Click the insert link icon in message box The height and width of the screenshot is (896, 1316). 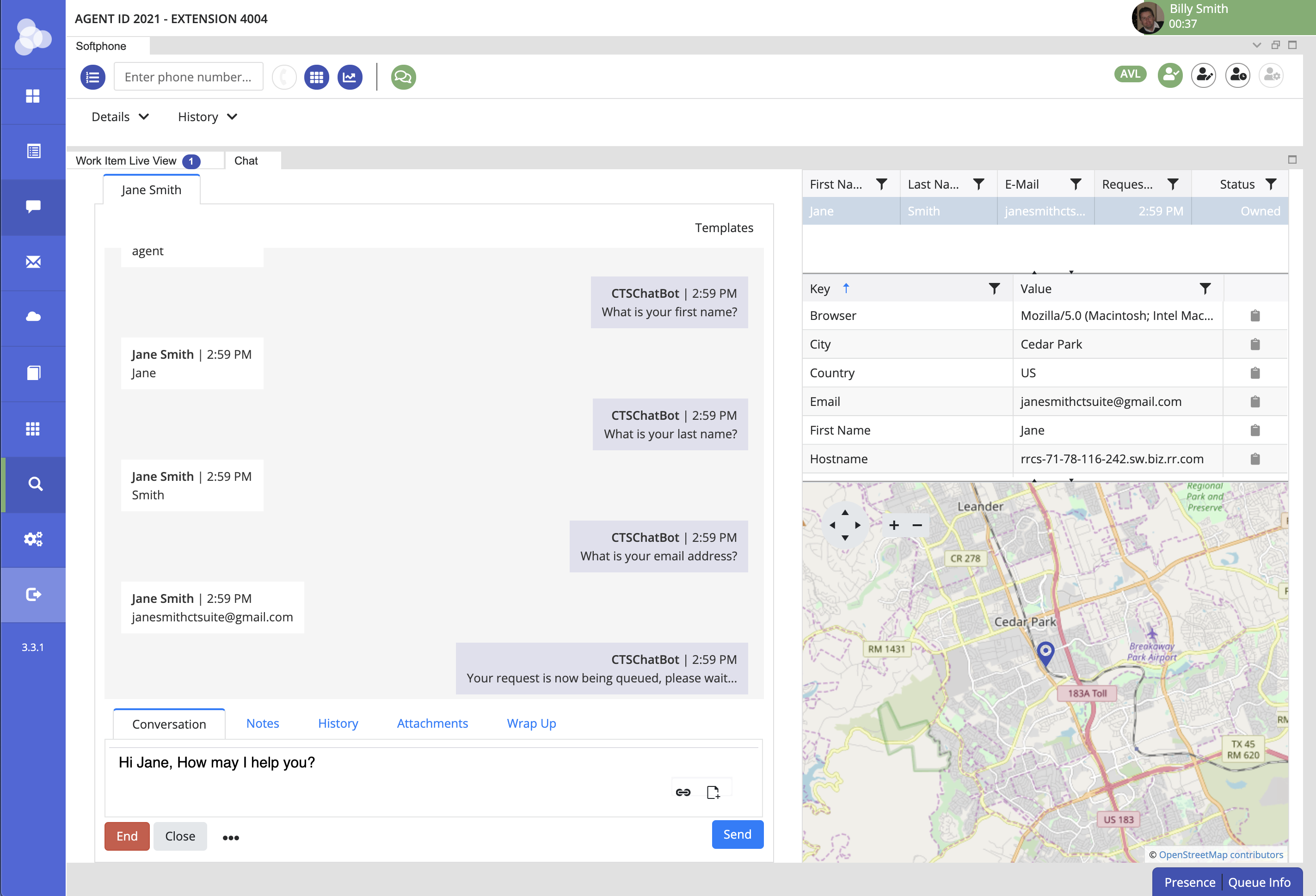(683, 792)
